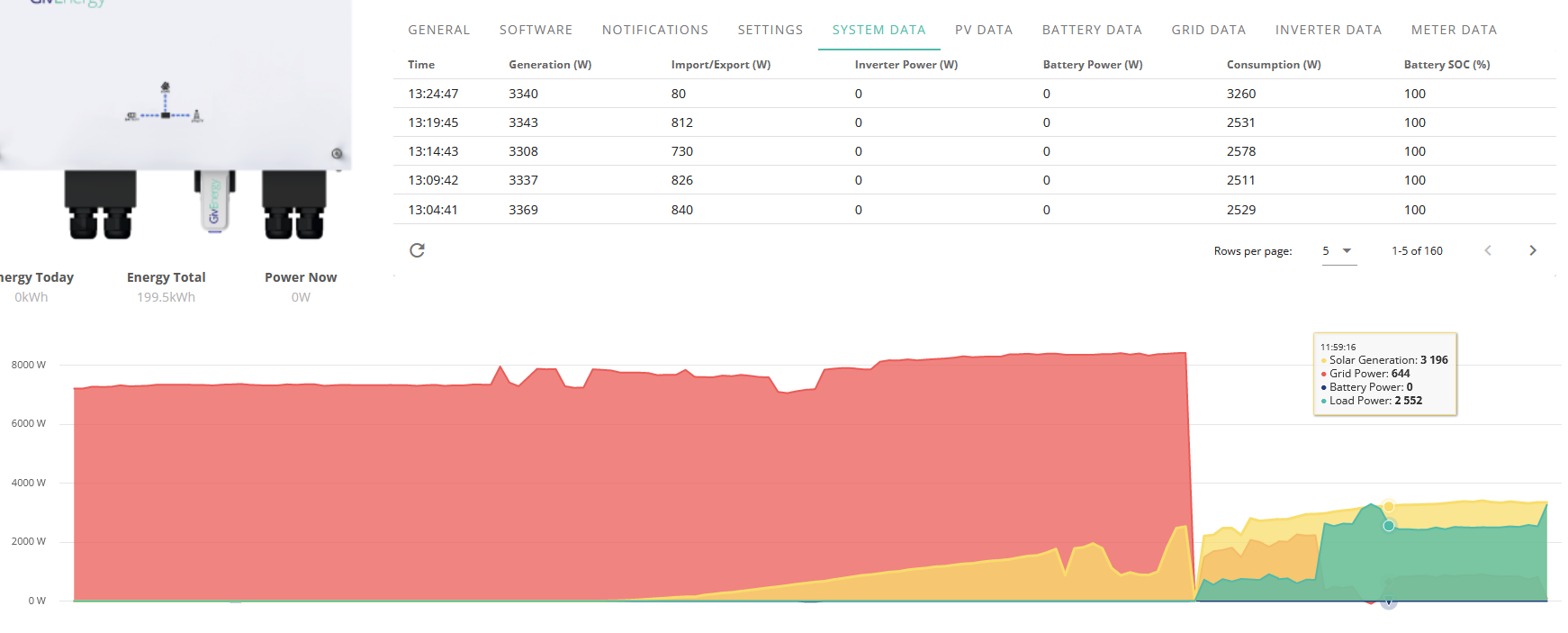1568x633 pixels.
Task: Open the Software tab
Action: 536,30
